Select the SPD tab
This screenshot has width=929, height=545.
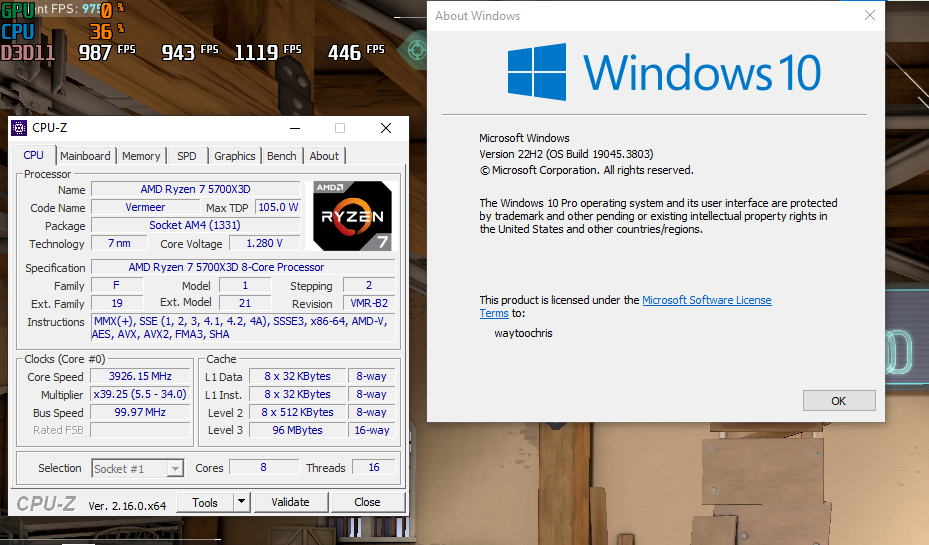pyautogui.click(x=187, y=156)
